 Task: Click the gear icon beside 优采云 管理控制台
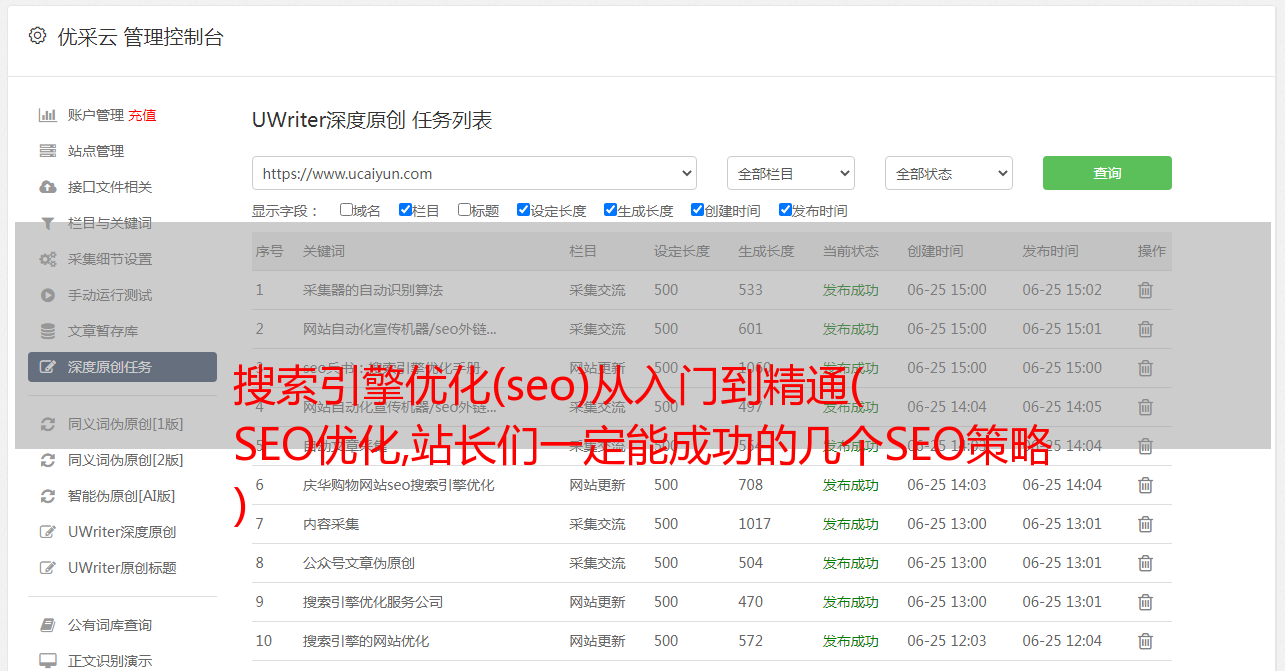(x=37, y=36)
